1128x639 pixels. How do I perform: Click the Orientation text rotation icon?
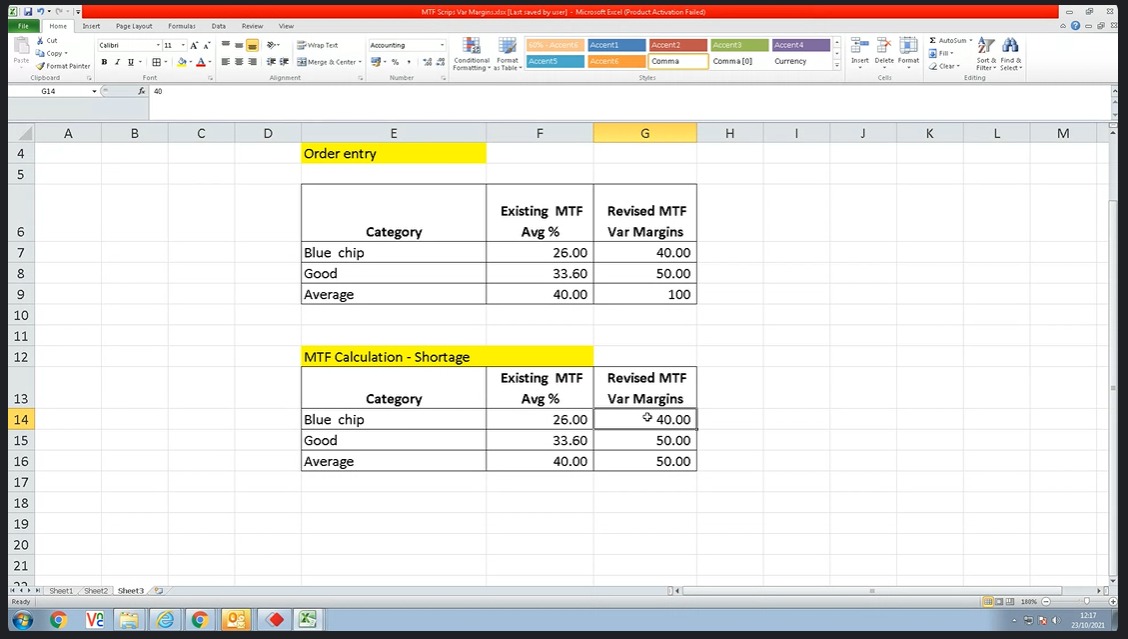click(271, 45)
